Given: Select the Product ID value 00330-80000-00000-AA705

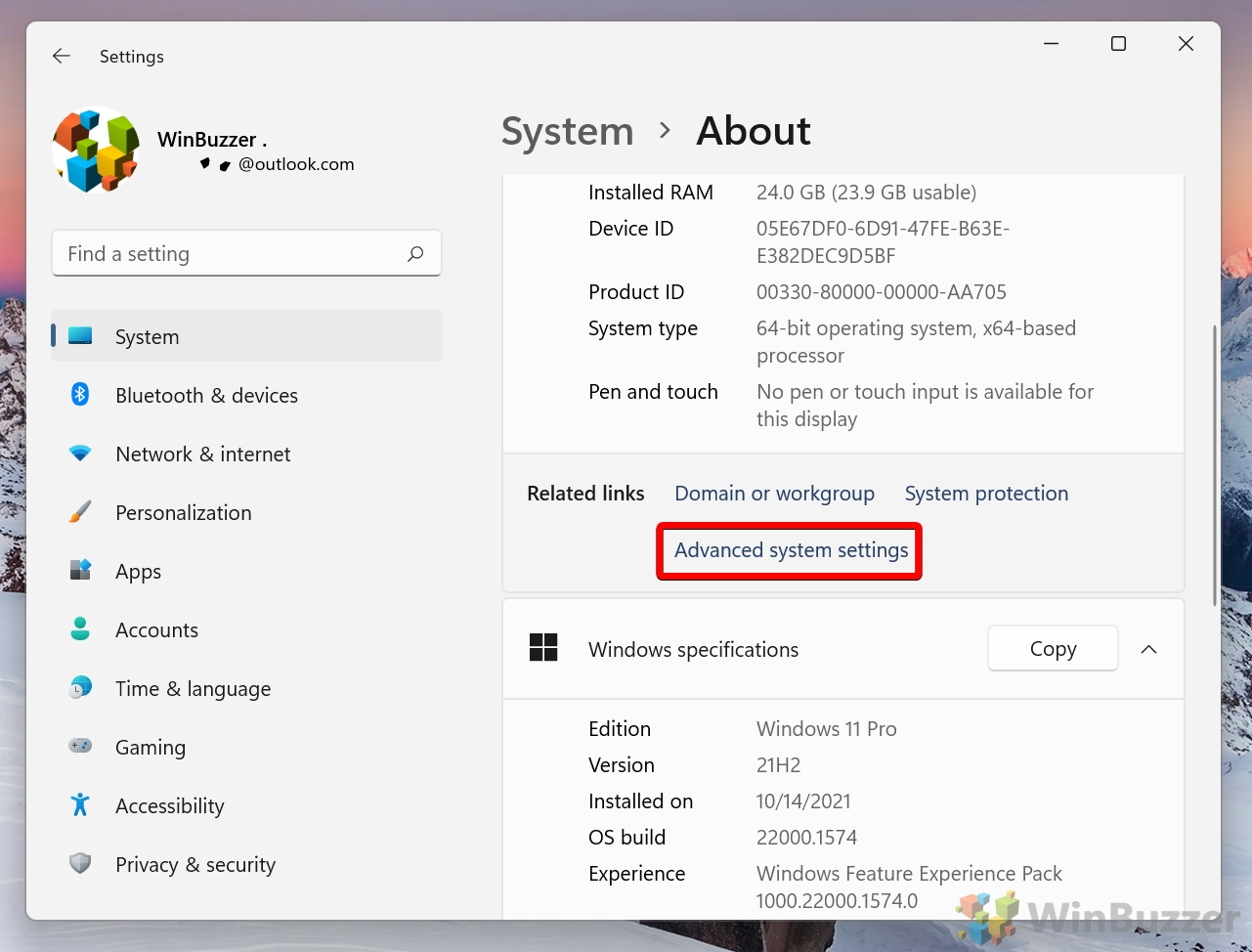Looking at the screenshot, I should (881, 292).
